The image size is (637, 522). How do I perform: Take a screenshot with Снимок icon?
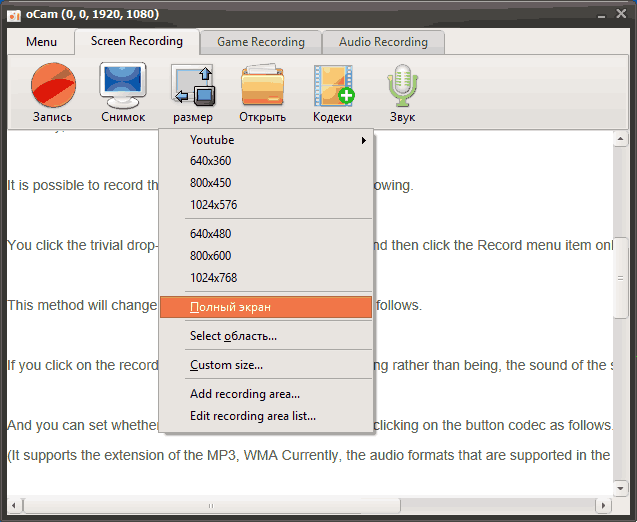click(x=123, y=85)
